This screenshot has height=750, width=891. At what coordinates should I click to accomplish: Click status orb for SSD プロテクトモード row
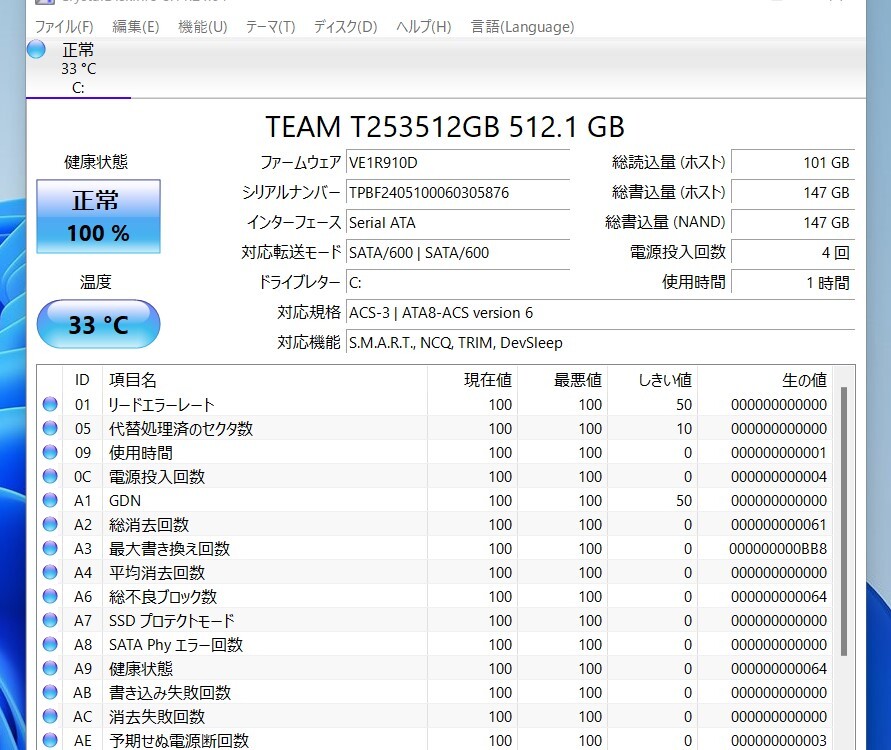[x=49, y=621]
